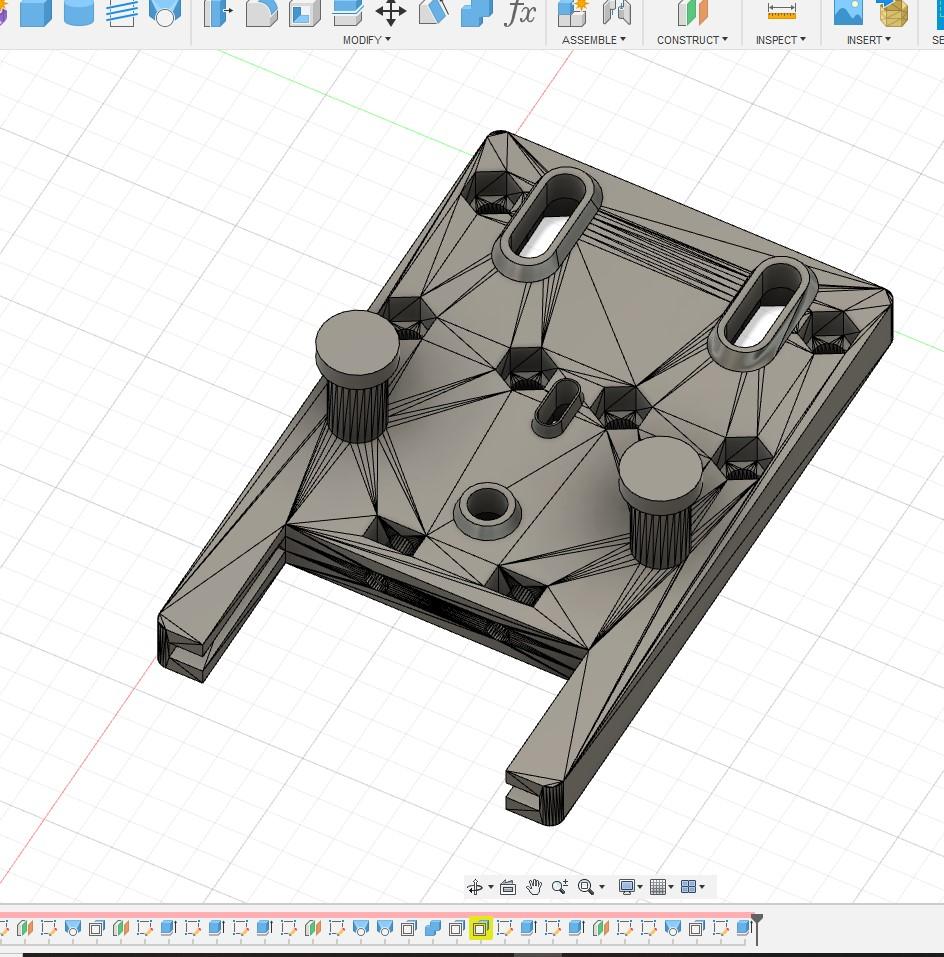Create a New Component icon

573,12
